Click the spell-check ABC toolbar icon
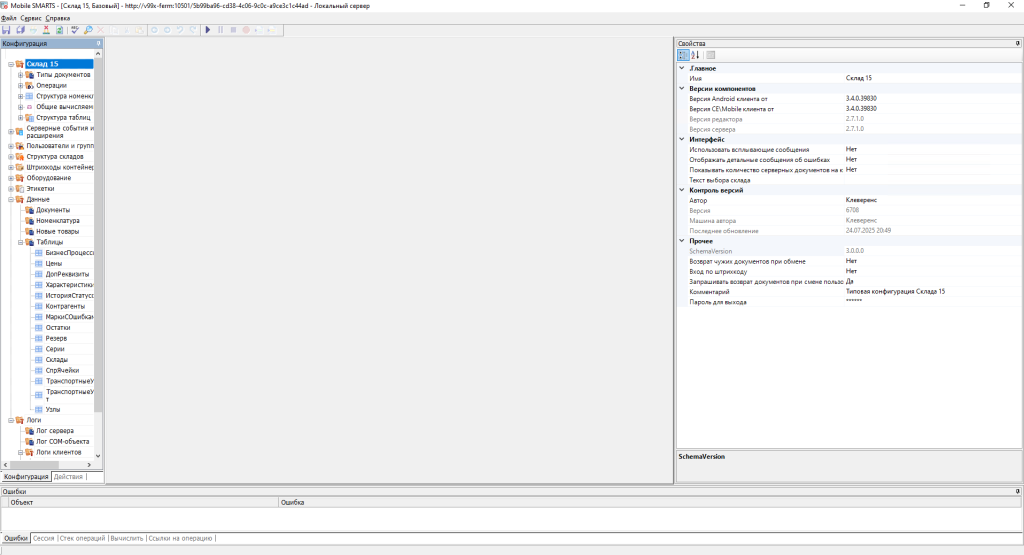This screenshot has width=1024, height=555. point(75,30)
